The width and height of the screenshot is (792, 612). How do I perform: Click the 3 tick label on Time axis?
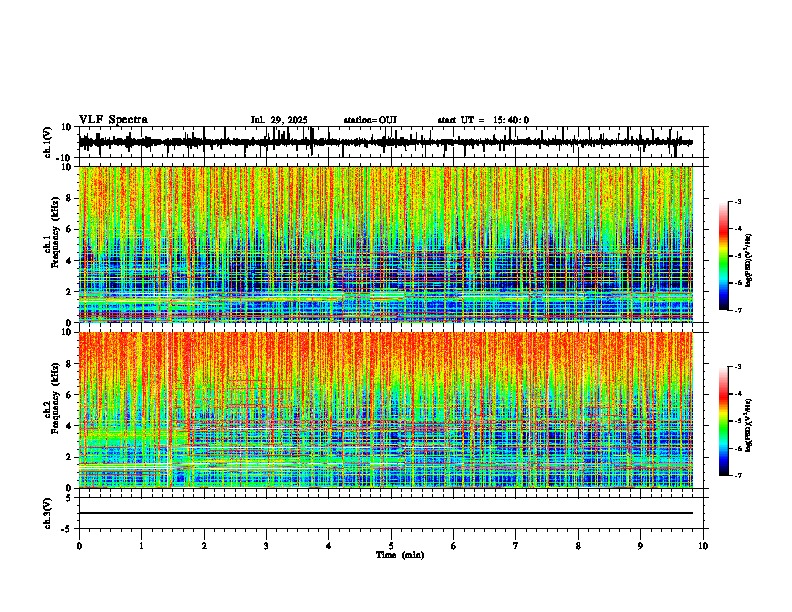point(266,546)
